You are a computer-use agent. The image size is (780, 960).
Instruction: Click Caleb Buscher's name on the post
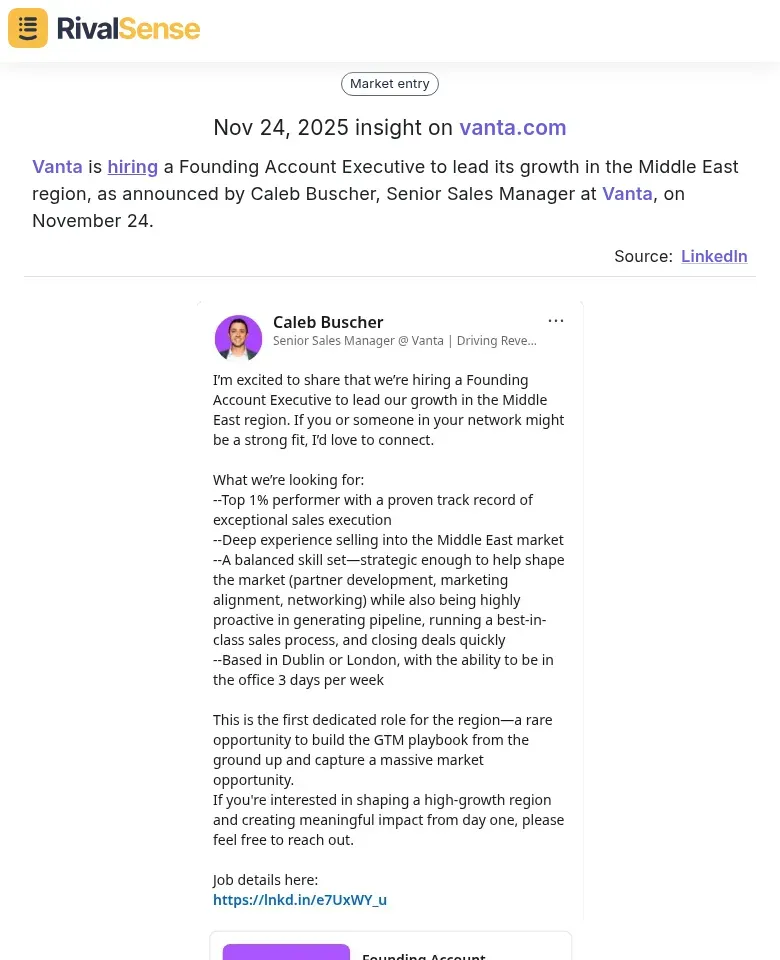point(328,322)
